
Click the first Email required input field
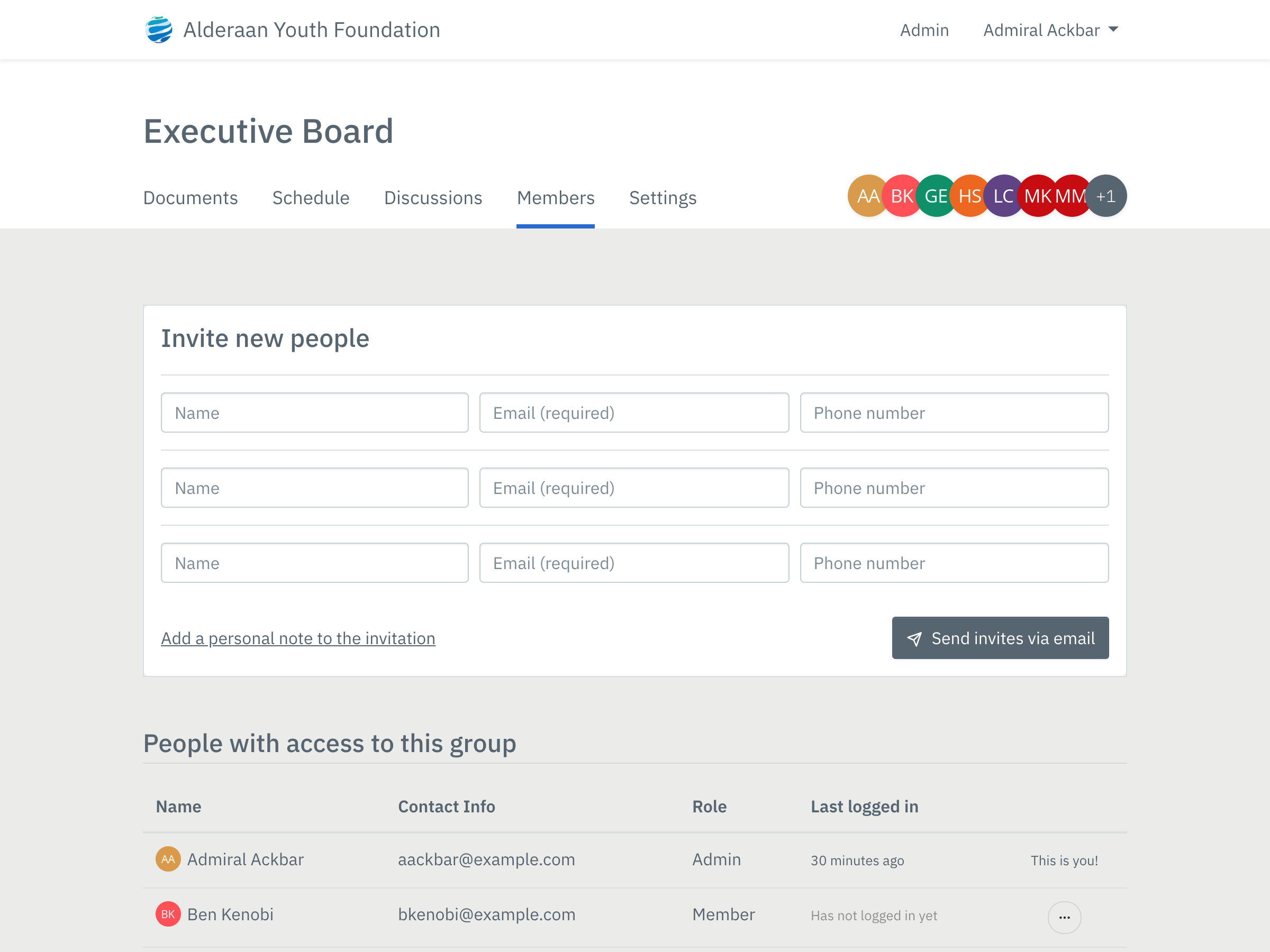coord(634,412)
